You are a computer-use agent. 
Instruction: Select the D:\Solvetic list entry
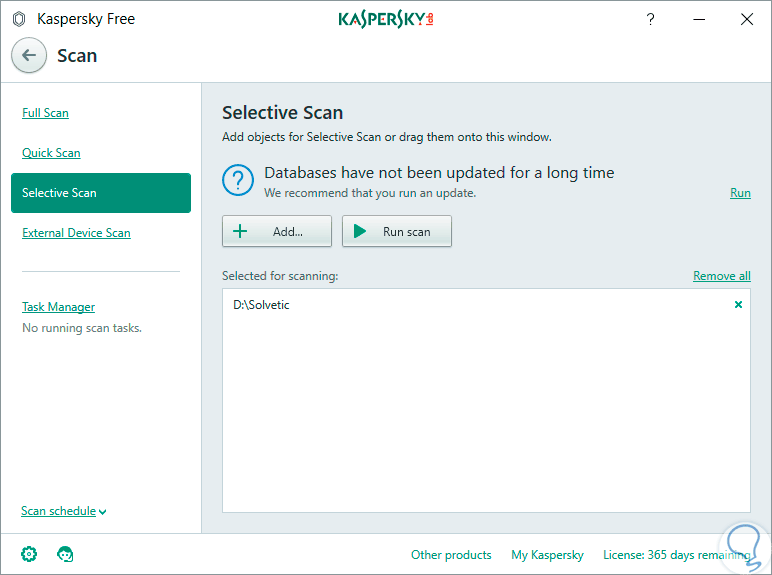(x=486, y=305)
